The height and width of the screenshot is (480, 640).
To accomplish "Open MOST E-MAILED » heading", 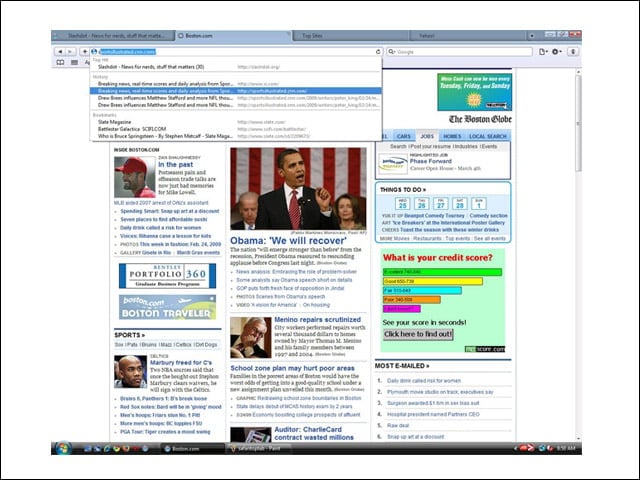I will [x=402, y=366].
